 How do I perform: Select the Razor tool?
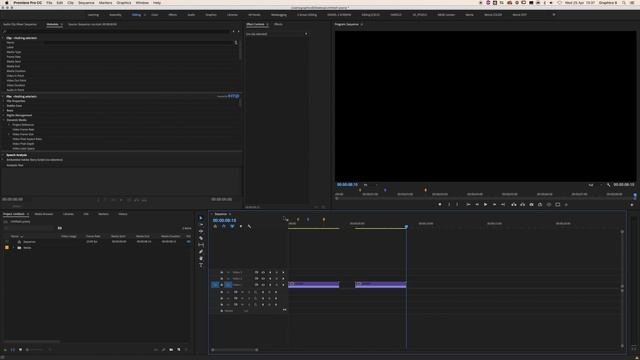pyautogui.click(x=201, y=238)
